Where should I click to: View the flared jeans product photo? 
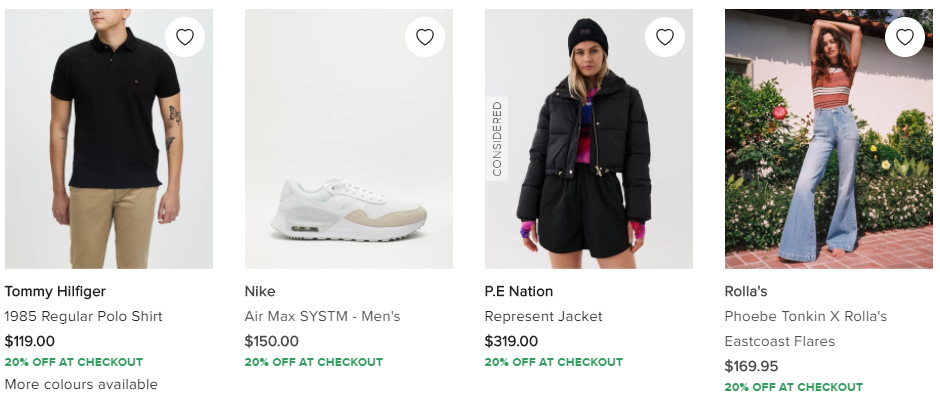tap(828, 138)
